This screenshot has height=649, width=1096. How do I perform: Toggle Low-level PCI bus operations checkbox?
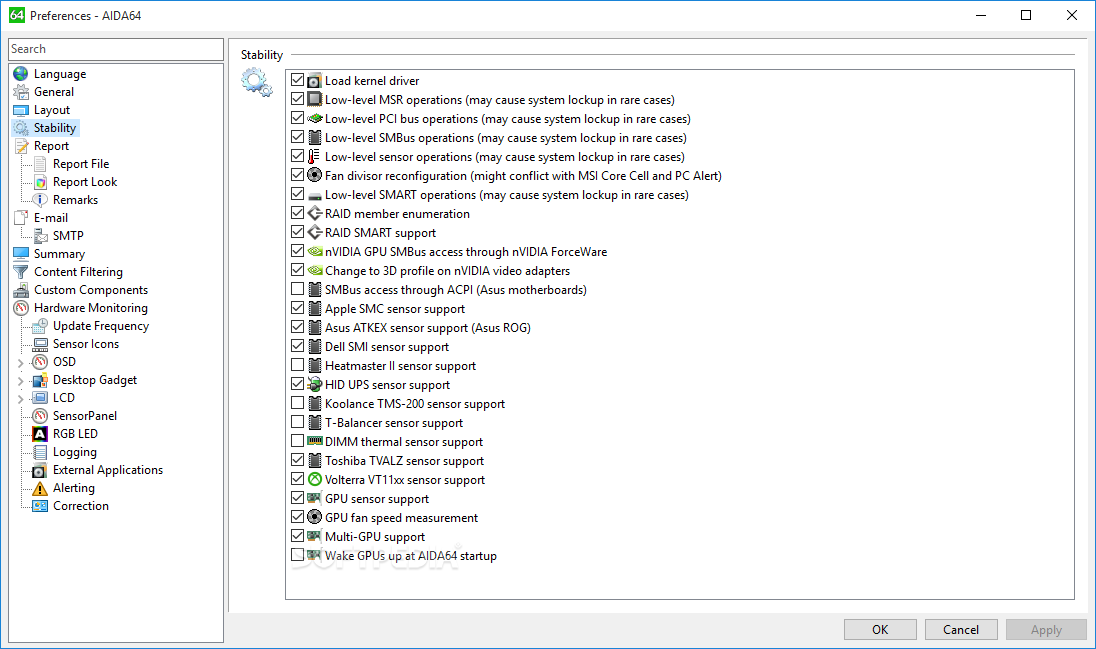(297, 117)
